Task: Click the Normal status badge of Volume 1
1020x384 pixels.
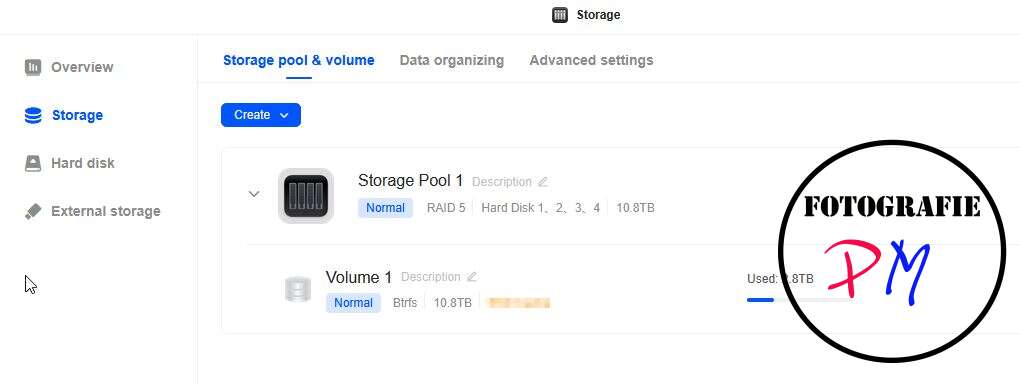Action: coord(353,303)
